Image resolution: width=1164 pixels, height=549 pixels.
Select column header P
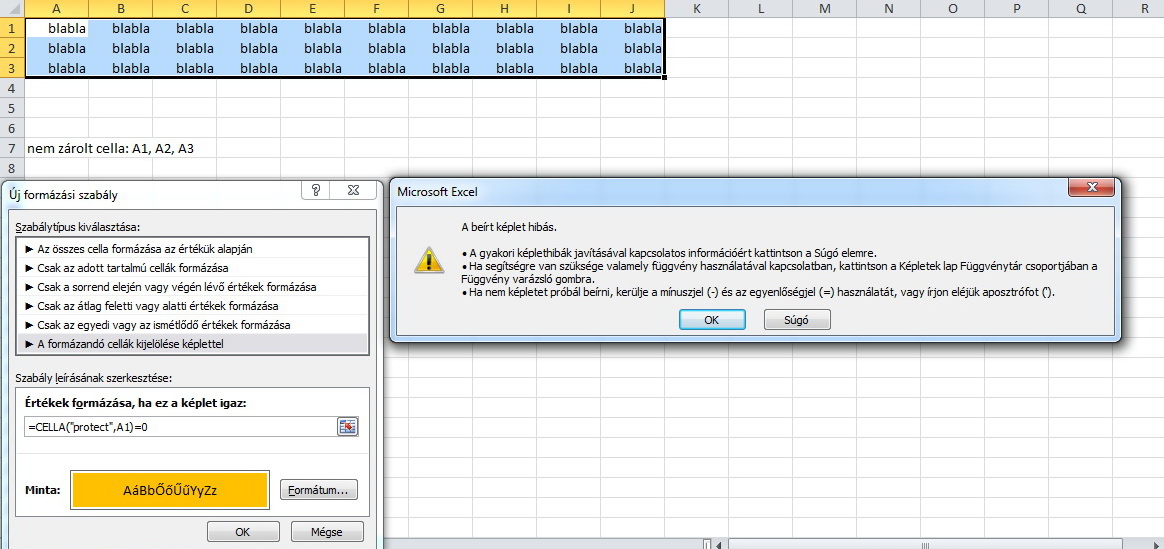click(x=1017, y=9)
